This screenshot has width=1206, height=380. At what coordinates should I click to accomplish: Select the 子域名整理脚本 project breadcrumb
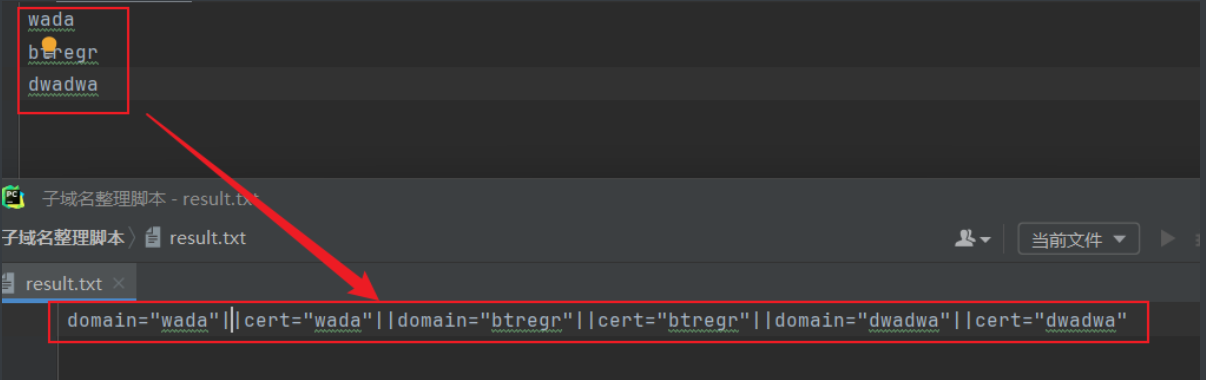[62, 238]
